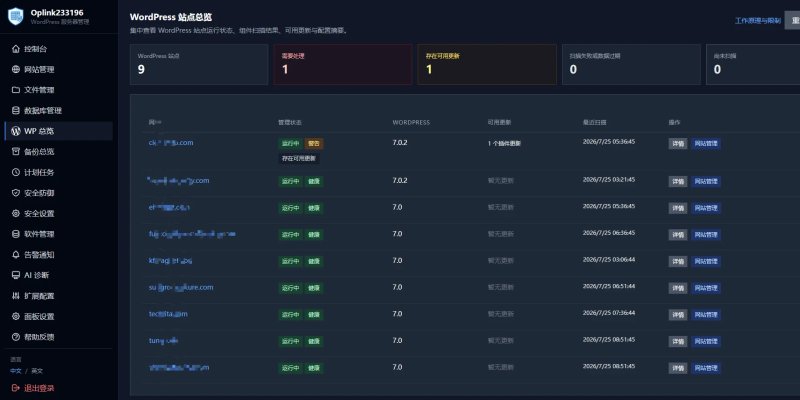Open 网站管理 for the 警告 site row
Viewport: 800px width, 400px height.
tap(706, 144)
